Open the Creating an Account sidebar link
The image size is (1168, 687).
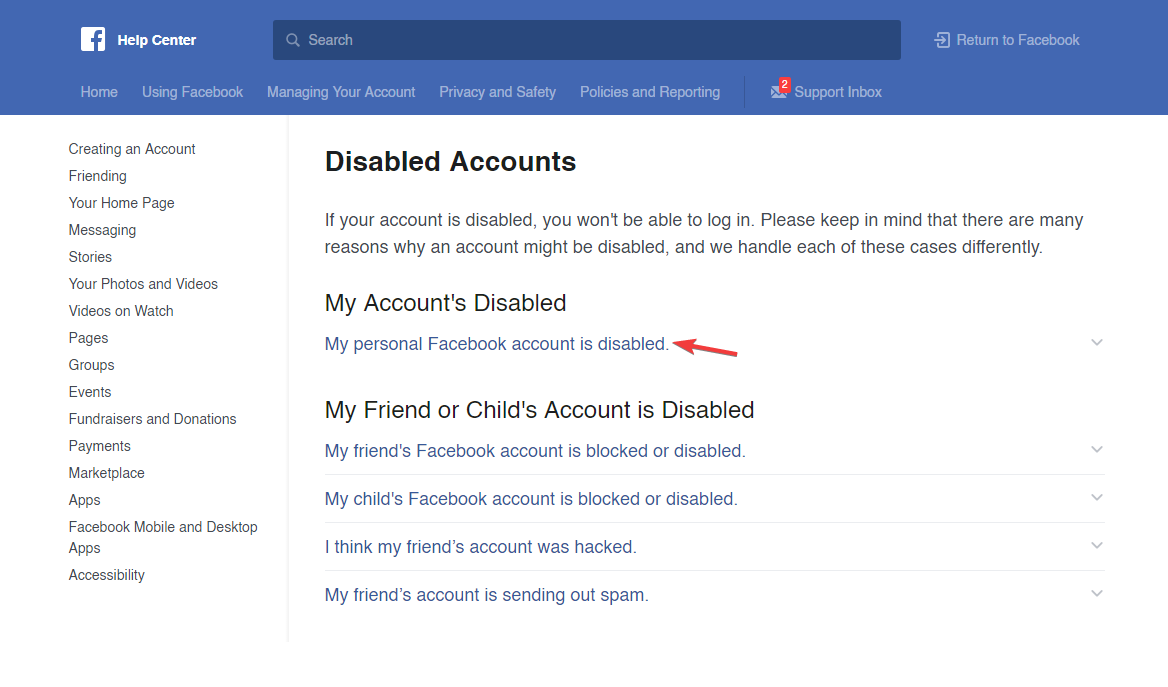pyautogui.click(x=132, y=149)
